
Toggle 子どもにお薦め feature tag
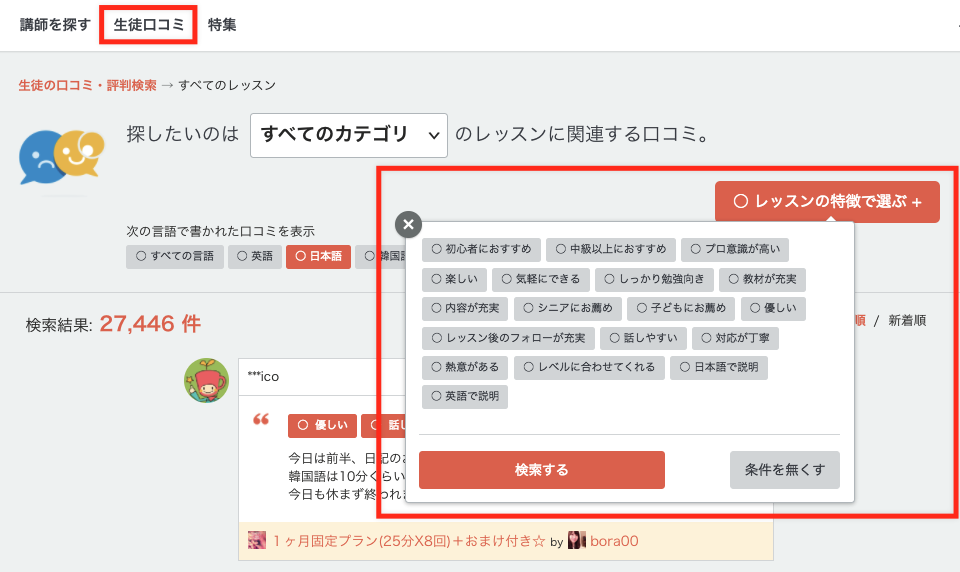pos(681,309)
